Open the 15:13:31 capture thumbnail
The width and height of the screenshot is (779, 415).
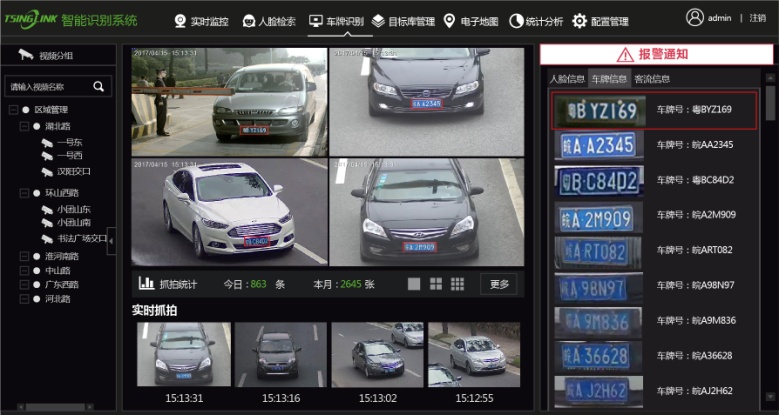click(x=182, y=355)
